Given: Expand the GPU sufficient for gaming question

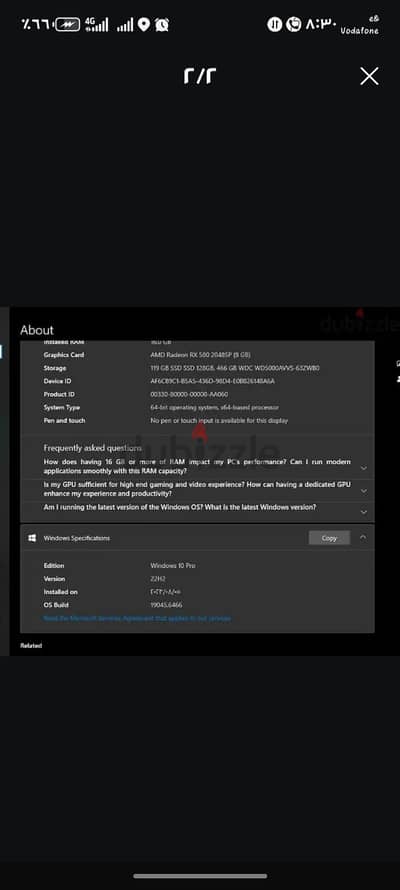Looking at the screenshot, I should 364,491.
